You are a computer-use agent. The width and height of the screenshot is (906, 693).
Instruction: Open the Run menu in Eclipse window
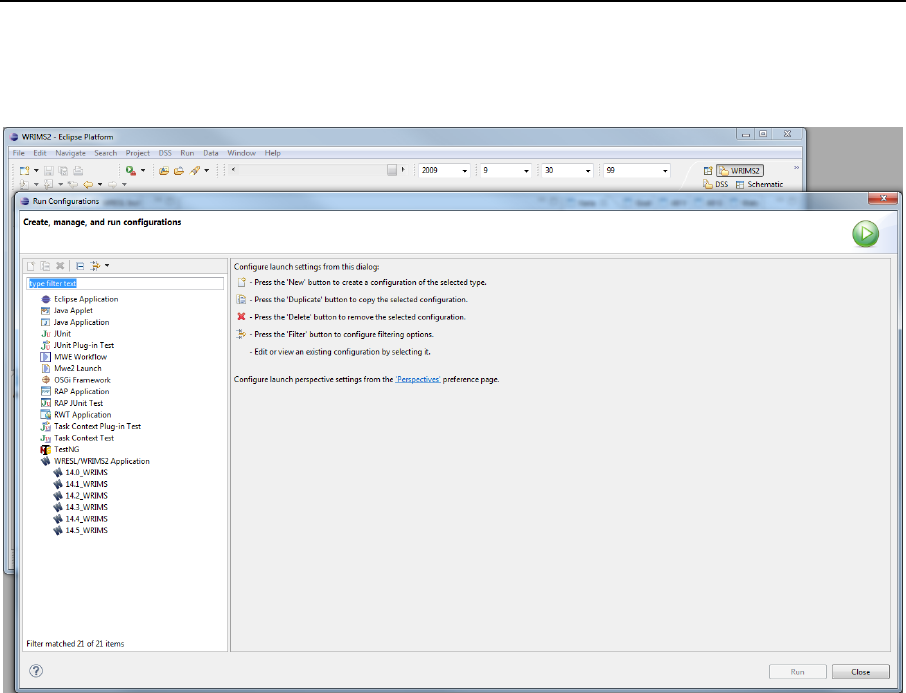(x=187, y=153)
